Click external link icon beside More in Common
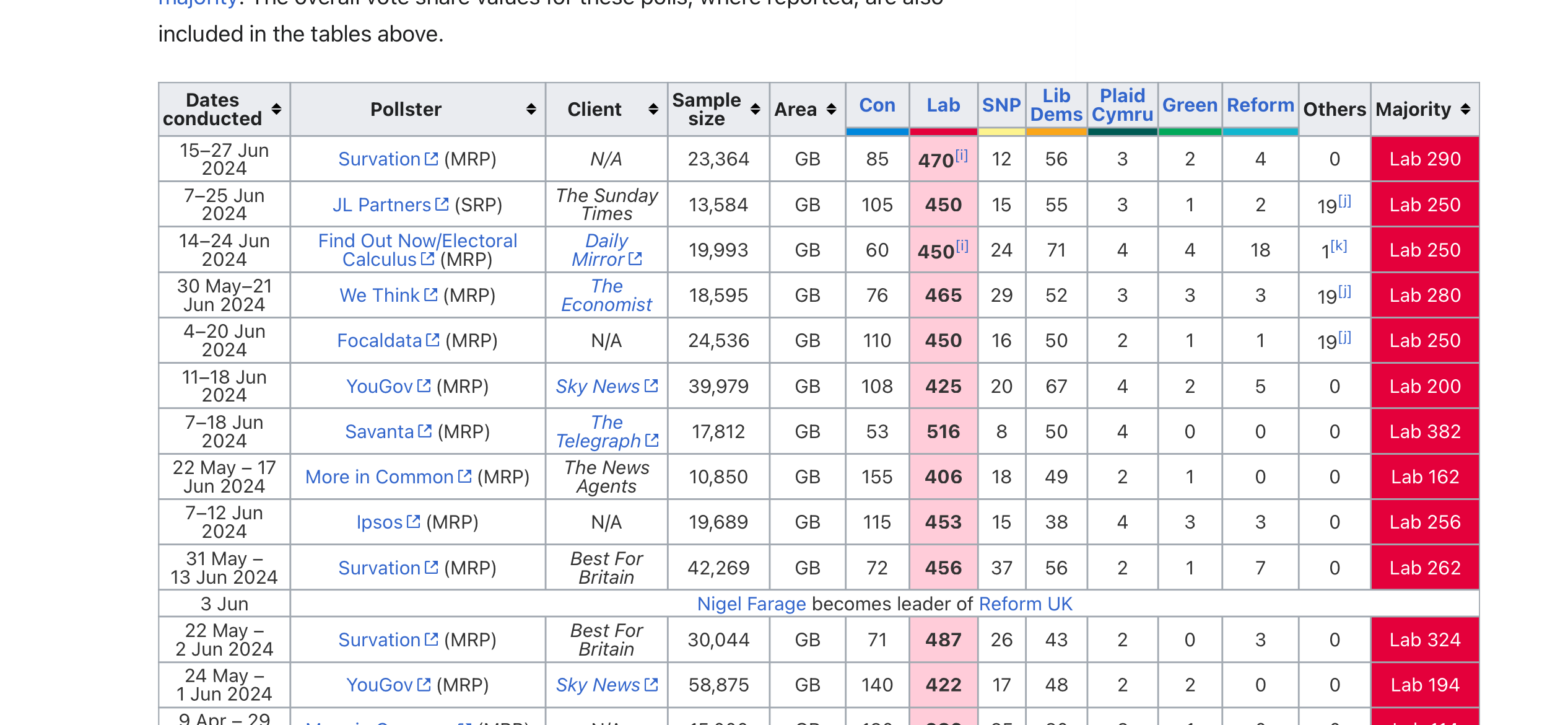 pos(464,476)
